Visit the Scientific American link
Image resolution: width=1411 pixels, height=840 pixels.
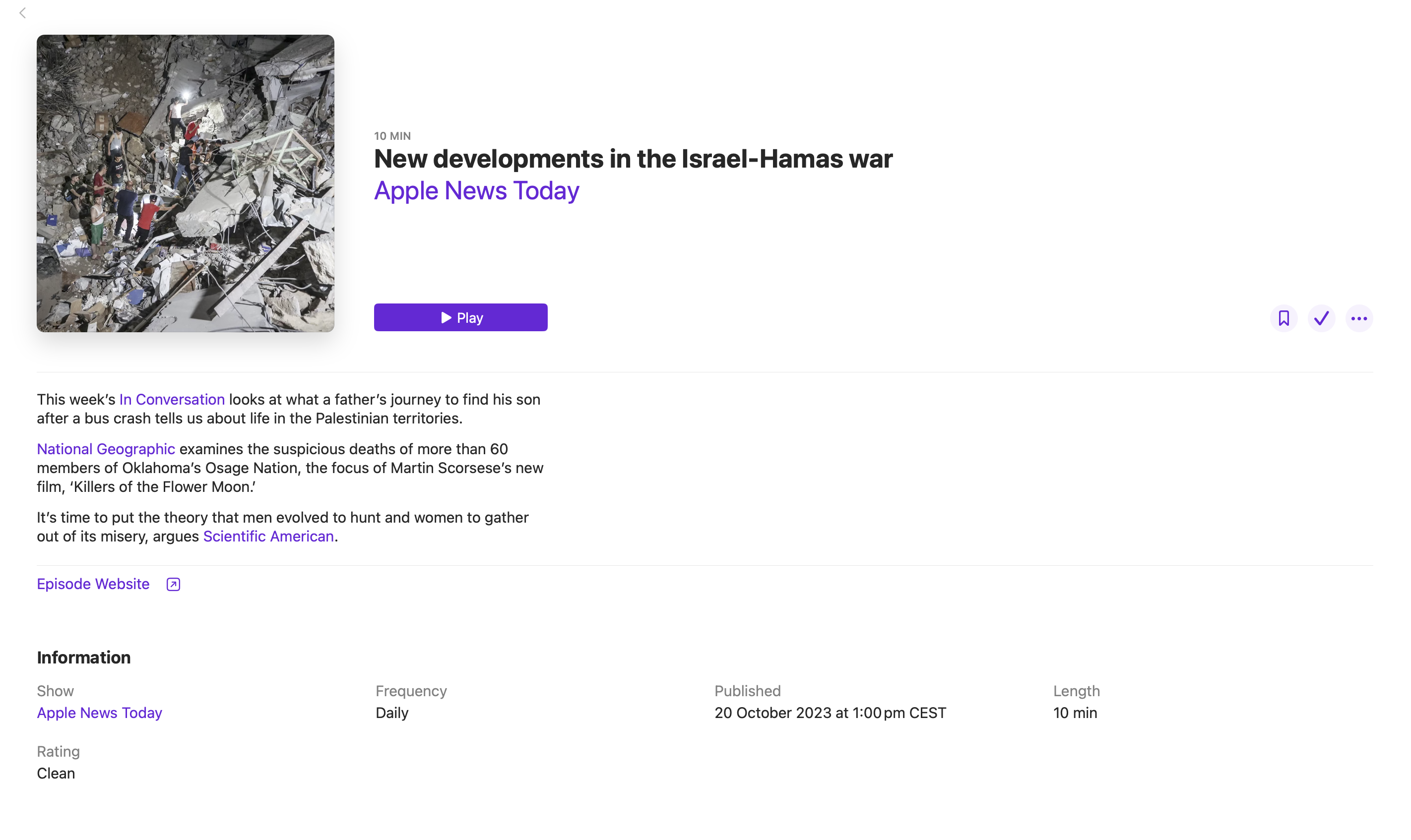(x=268, y=536)
